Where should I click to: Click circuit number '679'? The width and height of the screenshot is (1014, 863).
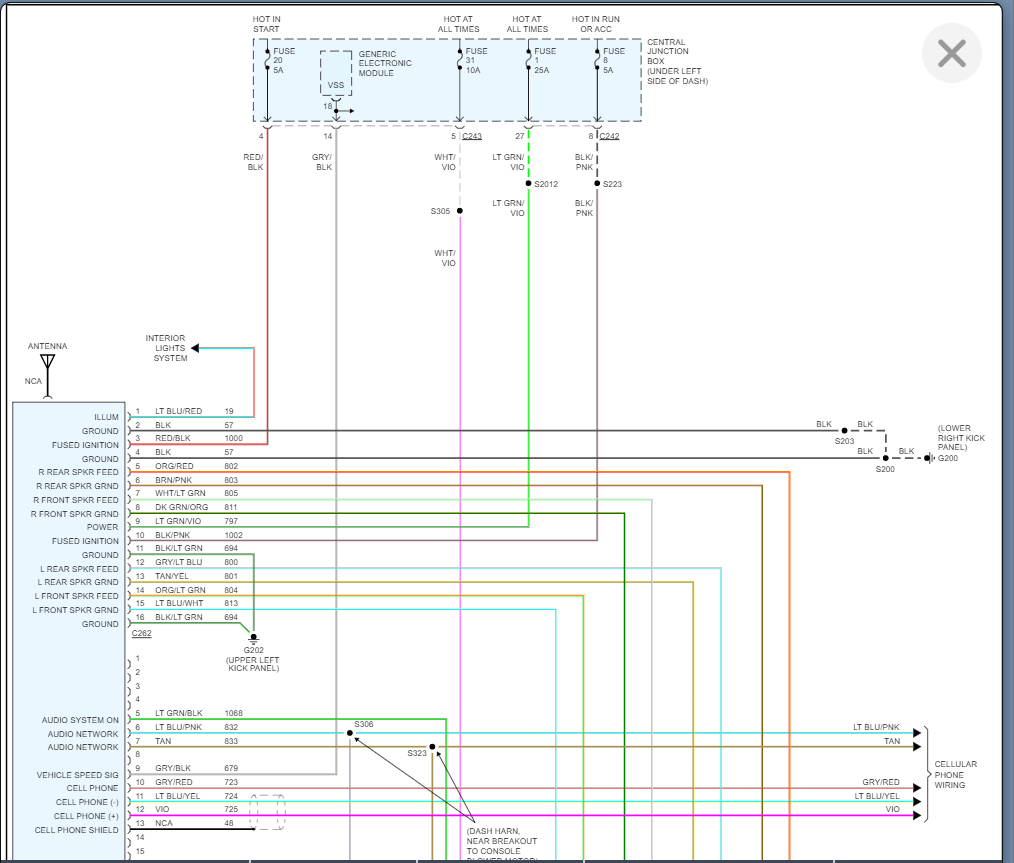pos(231,768)
